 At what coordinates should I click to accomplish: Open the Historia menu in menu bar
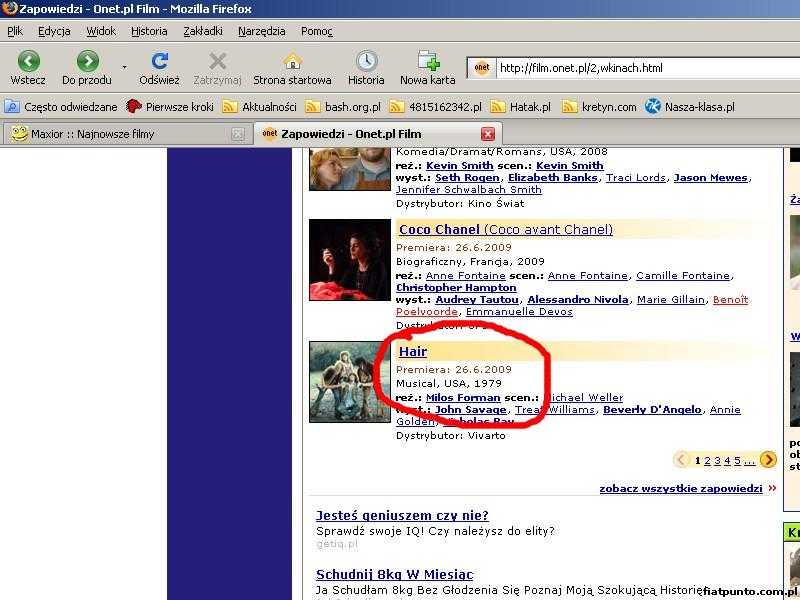click(149, 32)
